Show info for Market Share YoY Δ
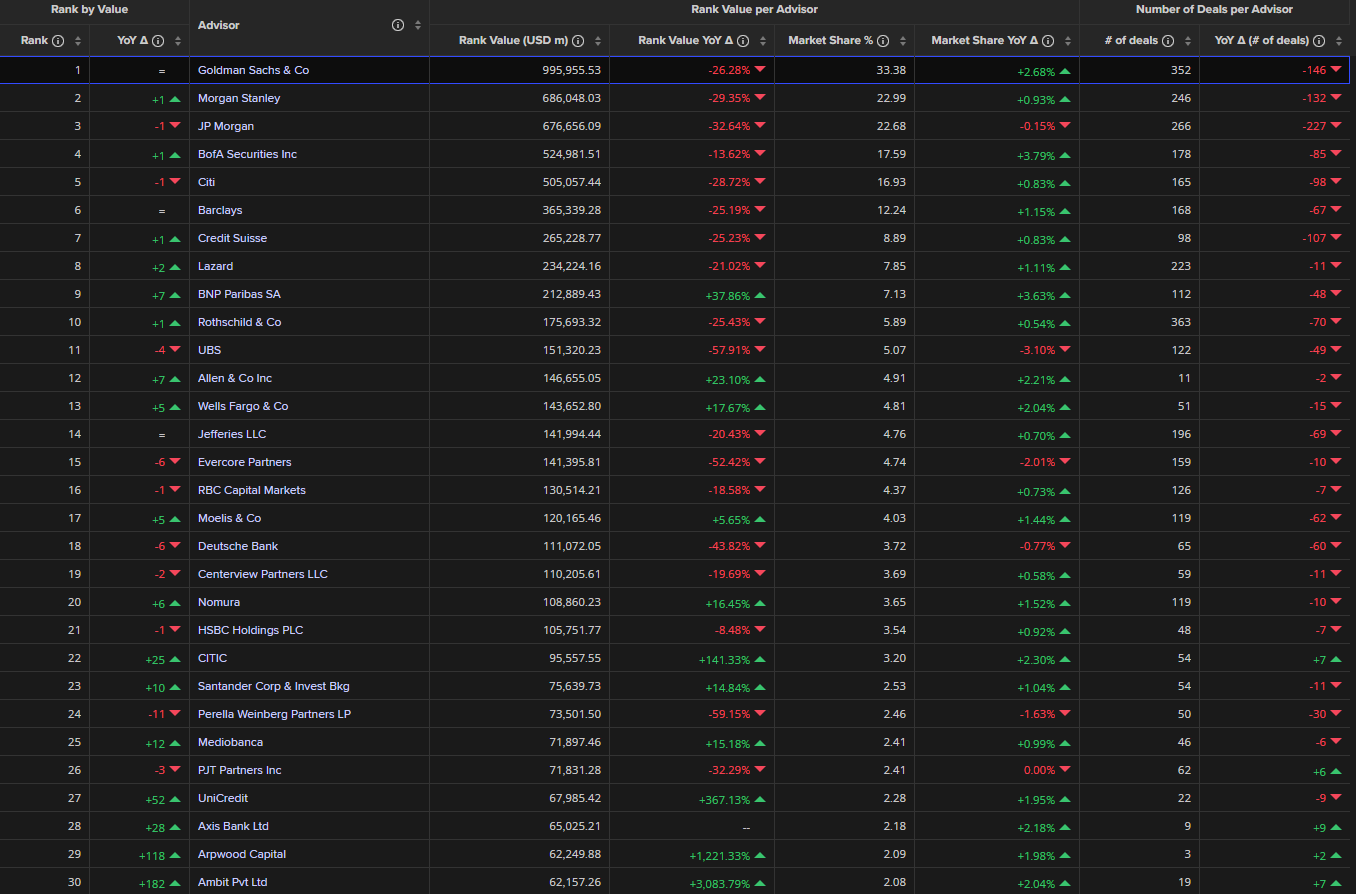 [x=1049, y=41]
